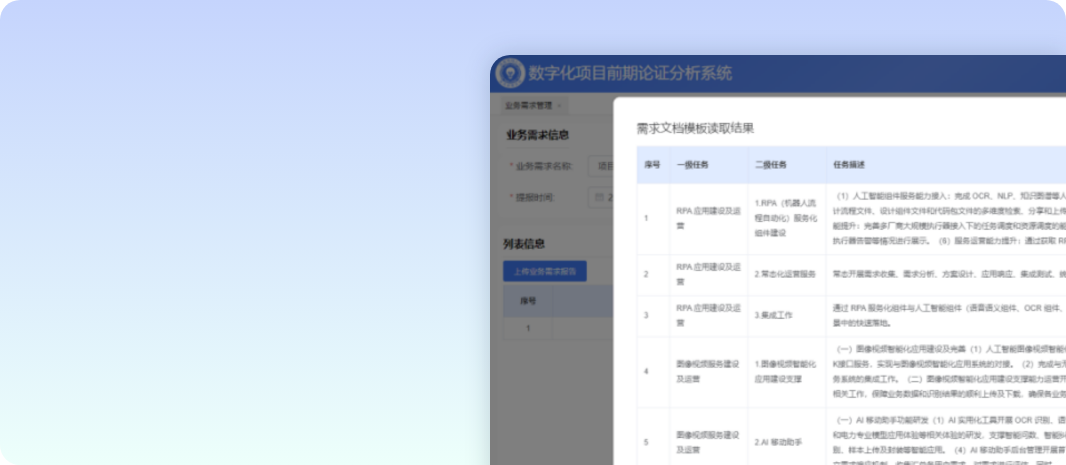The height and width of the screenshot is (465, 1066).
Task: Click the system logo icon in header
Action: pos(510,74)
